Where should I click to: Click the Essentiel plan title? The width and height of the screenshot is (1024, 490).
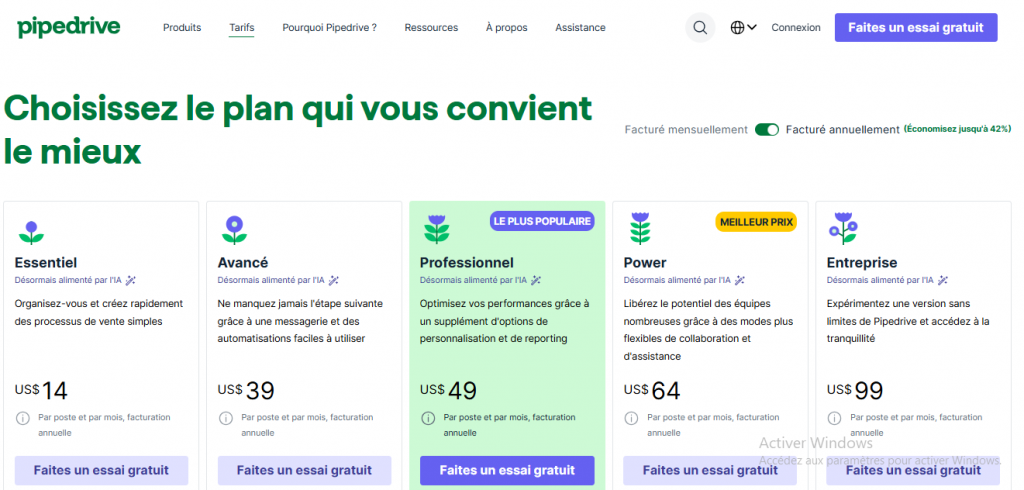coord(46,263)
